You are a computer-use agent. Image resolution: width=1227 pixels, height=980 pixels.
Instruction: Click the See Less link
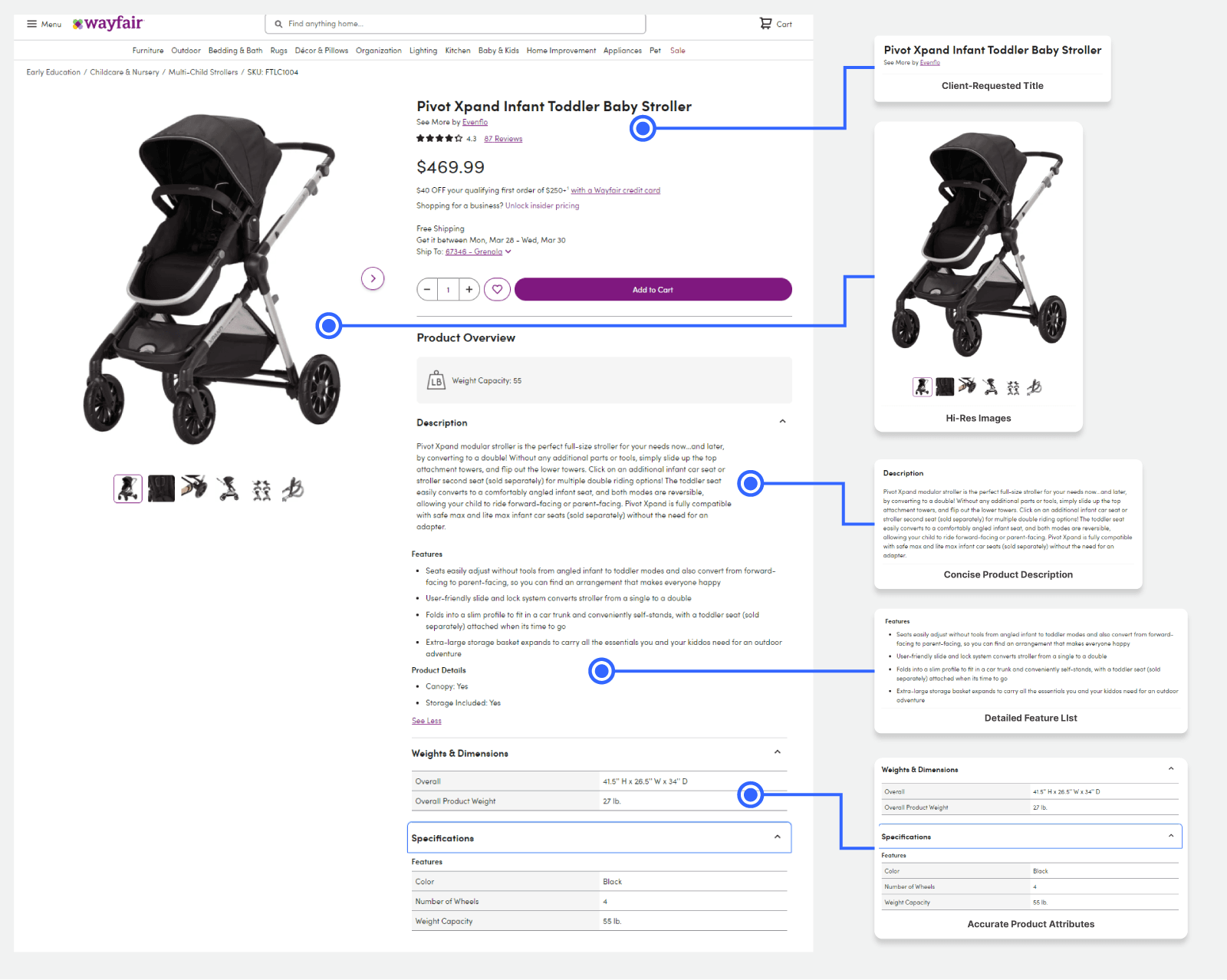tap(426, 721)
